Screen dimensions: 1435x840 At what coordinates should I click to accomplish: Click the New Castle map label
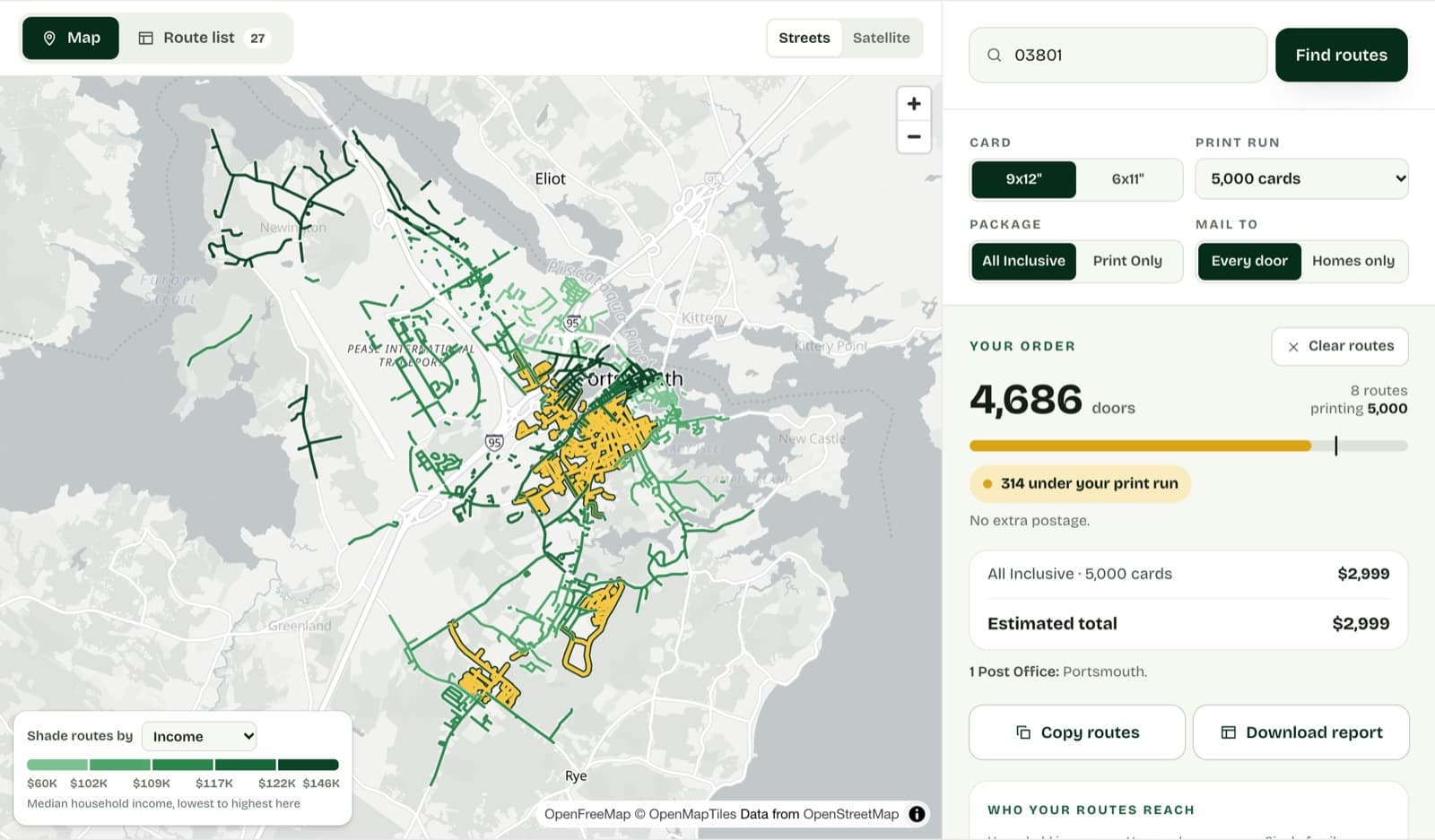click(x=812, y=438)
